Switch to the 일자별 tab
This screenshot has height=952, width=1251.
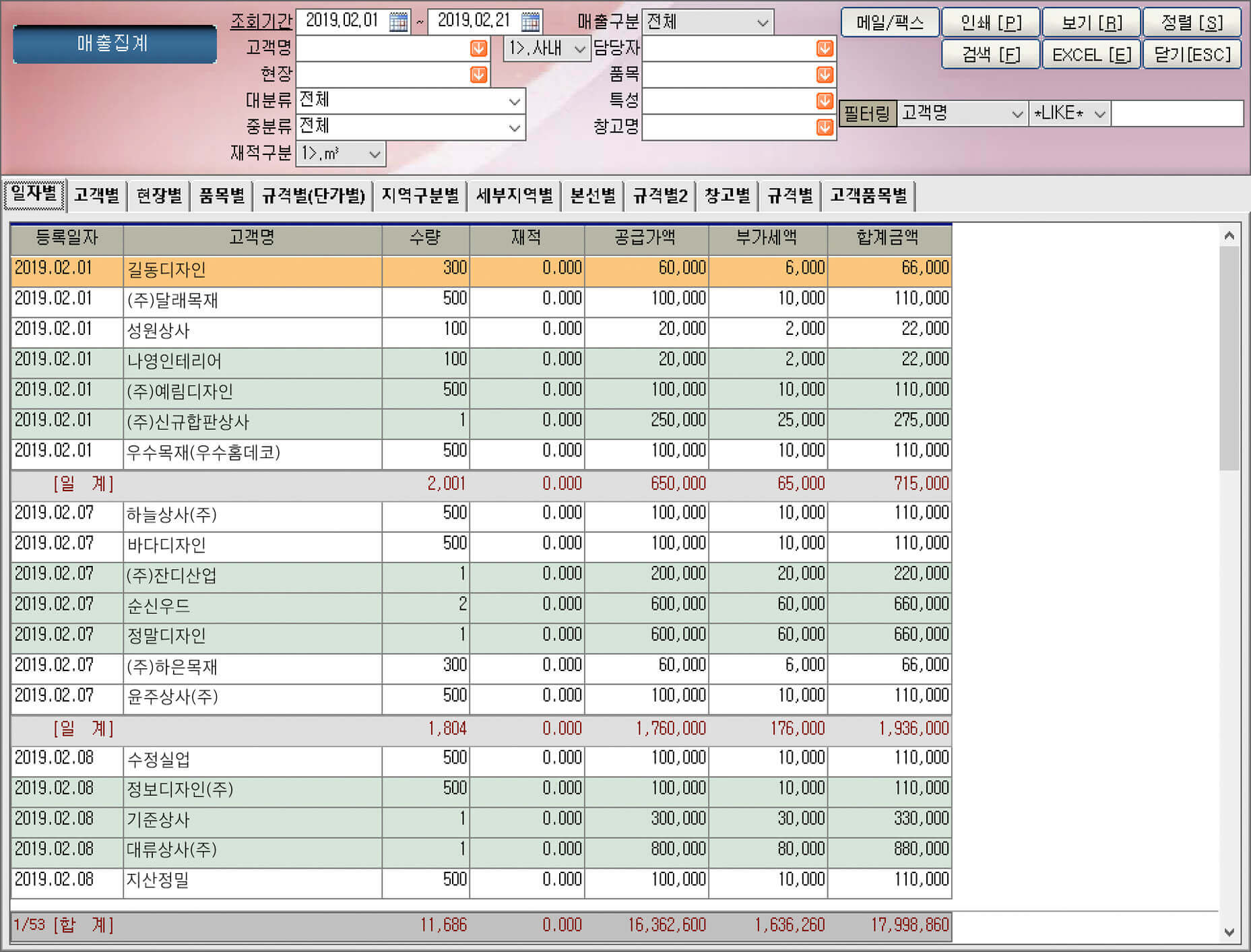34,195
